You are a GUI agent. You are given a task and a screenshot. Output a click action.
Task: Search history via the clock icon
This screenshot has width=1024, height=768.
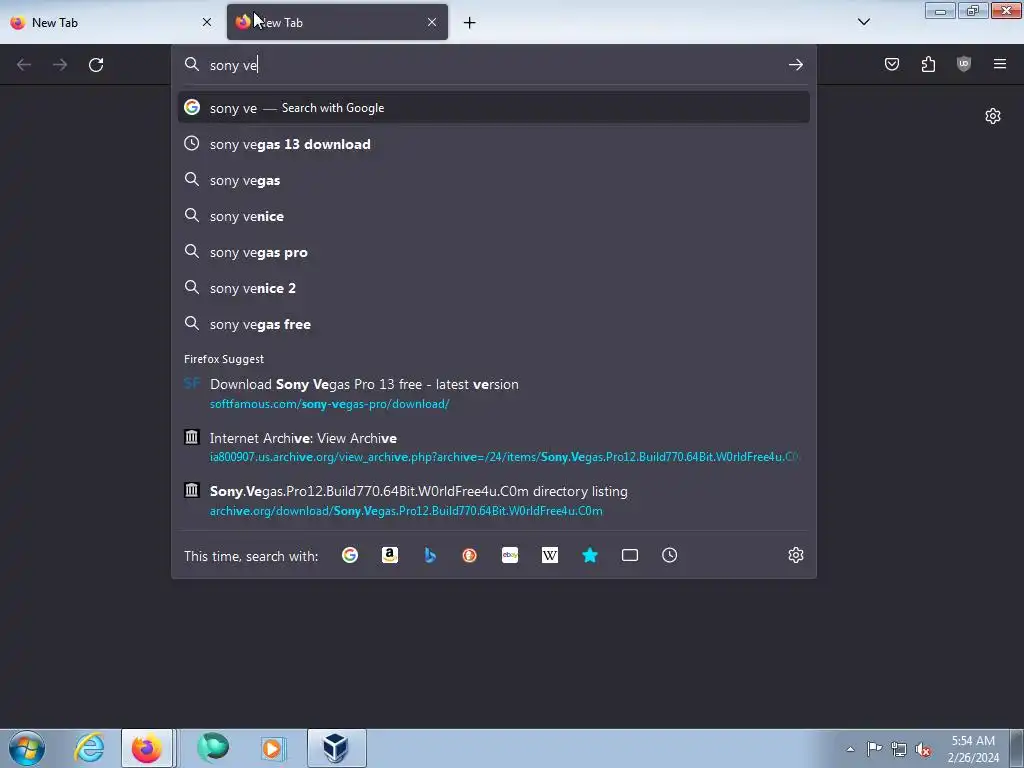click(669, 555)
